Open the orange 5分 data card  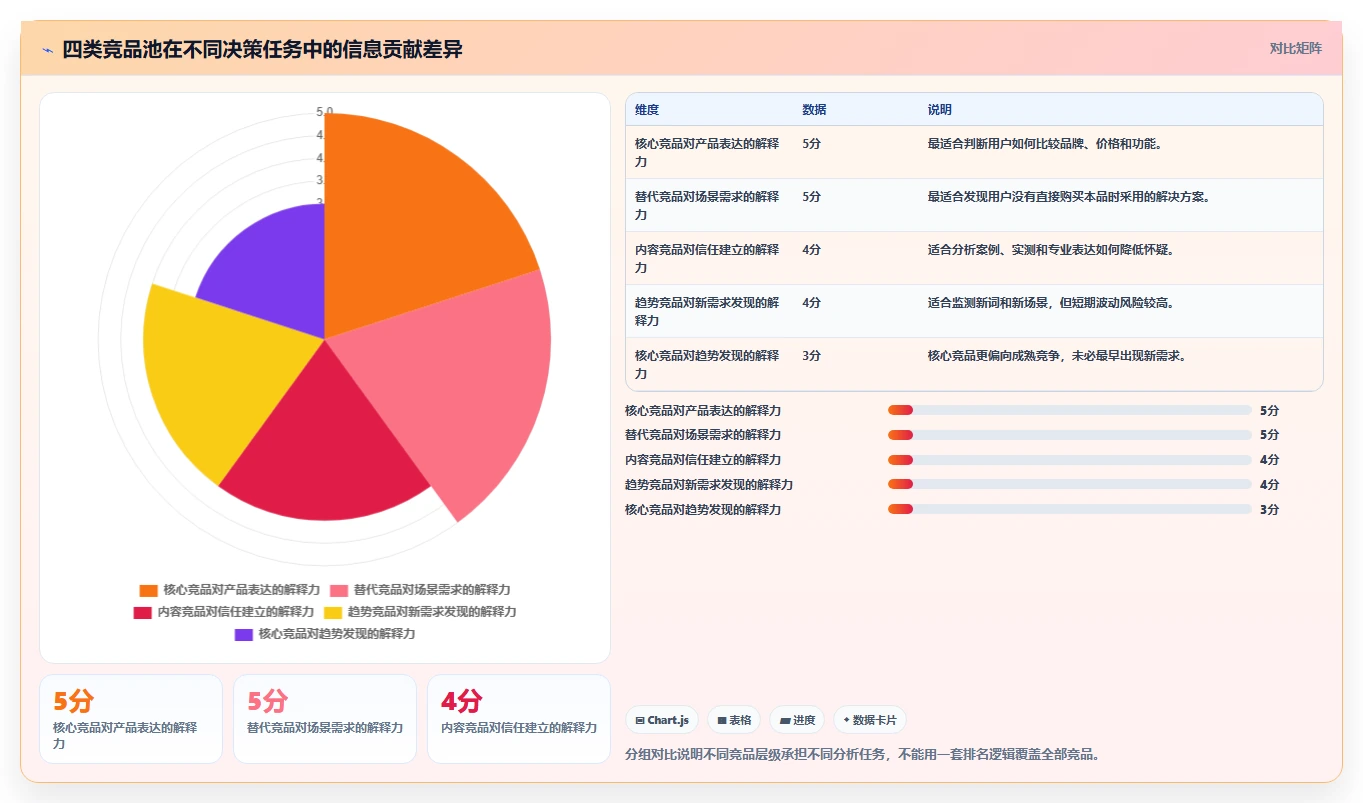131,719
